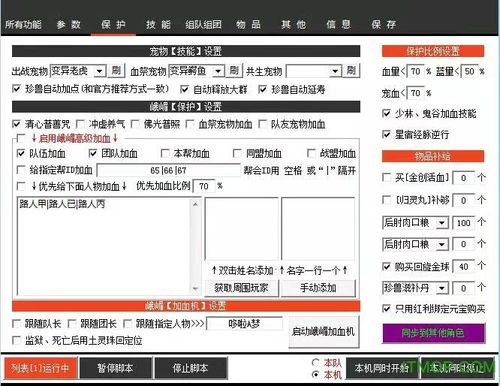Click the 蓝量 percent field
The image size is (500, 386).
(x=469, y=71)
